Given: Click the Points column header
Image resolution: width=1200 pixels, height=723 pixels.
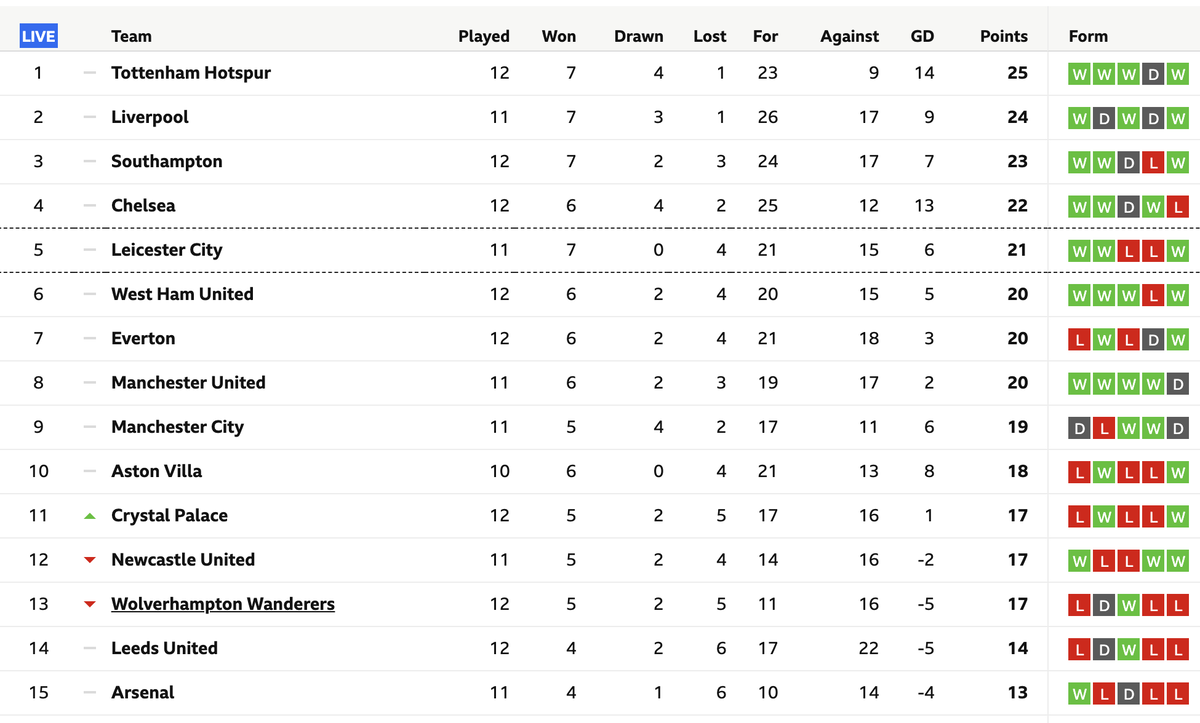Looking at the screenshot, I should click(1004, 36).
